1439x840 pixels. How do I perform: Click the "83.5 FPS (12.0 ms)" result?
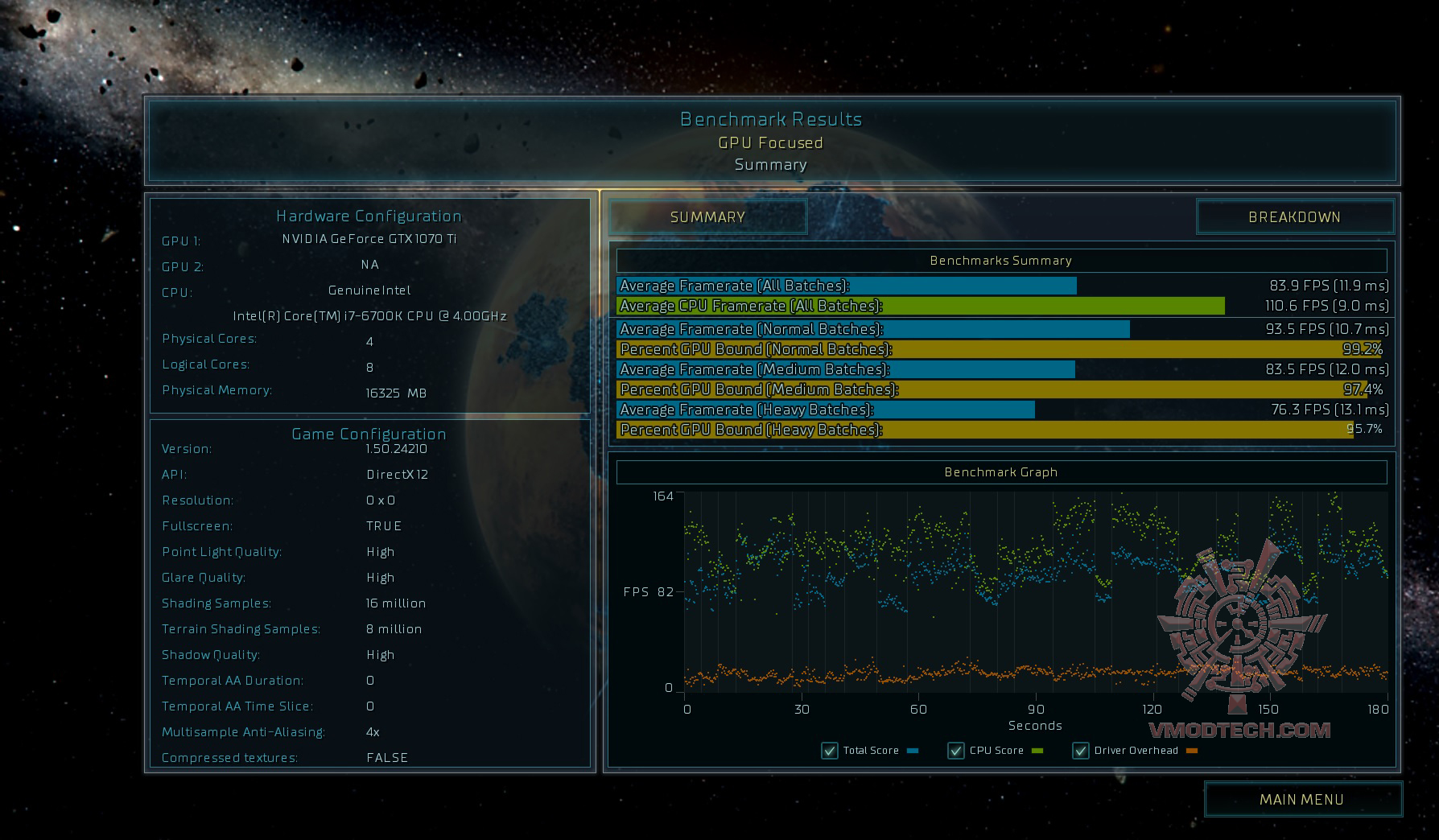tap(1327, 369)
